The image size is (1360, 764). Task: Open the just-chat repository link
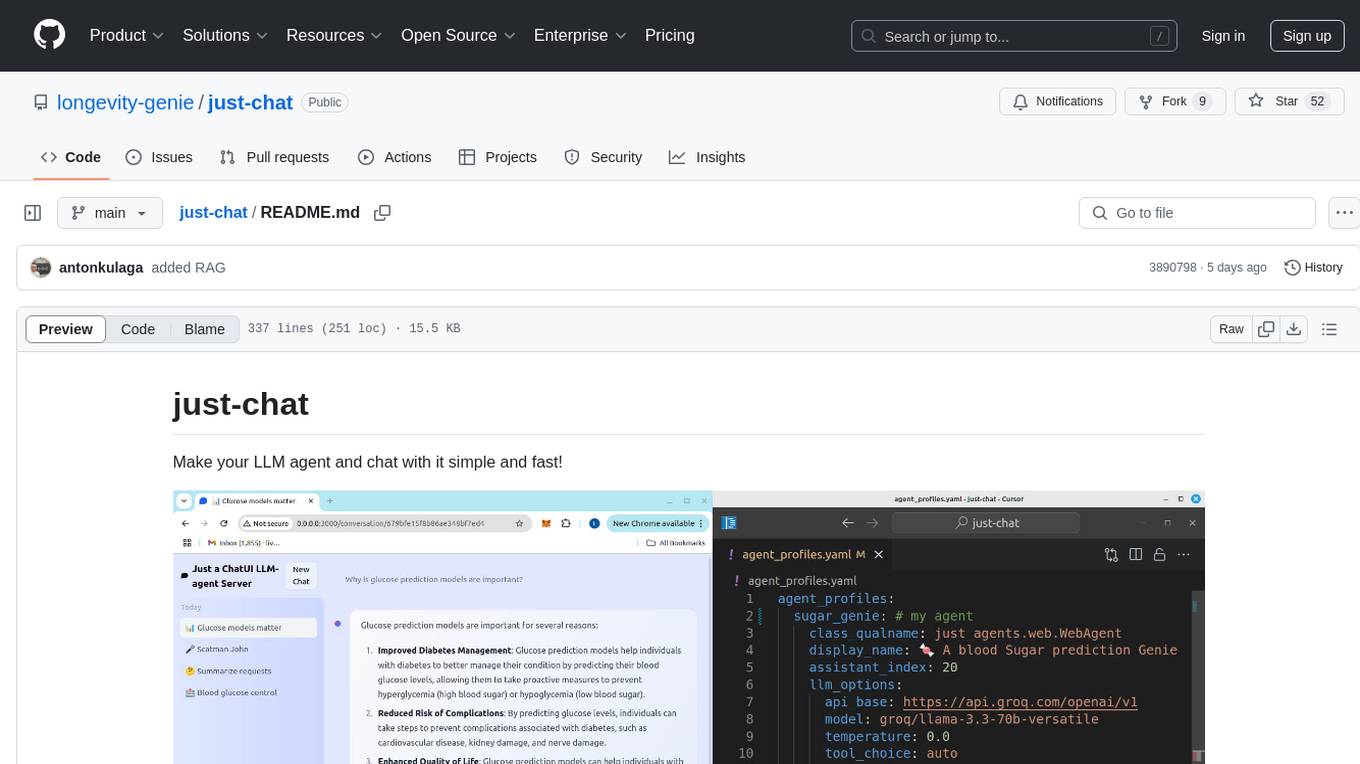[x=250, y=102]
